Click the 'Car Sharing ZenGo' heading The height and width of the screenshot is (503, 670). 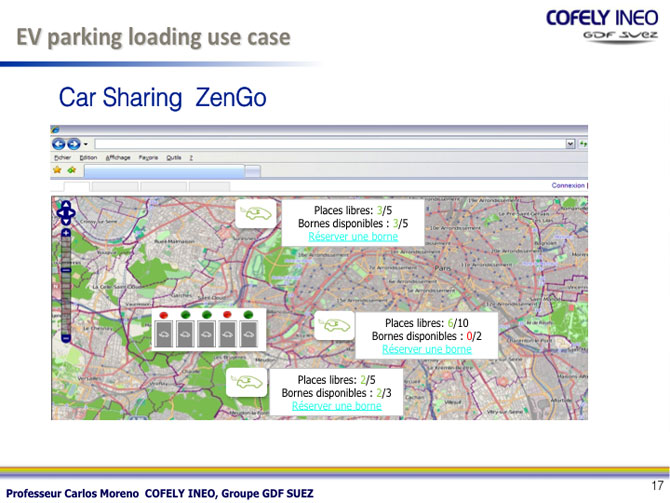click(162, 97)
